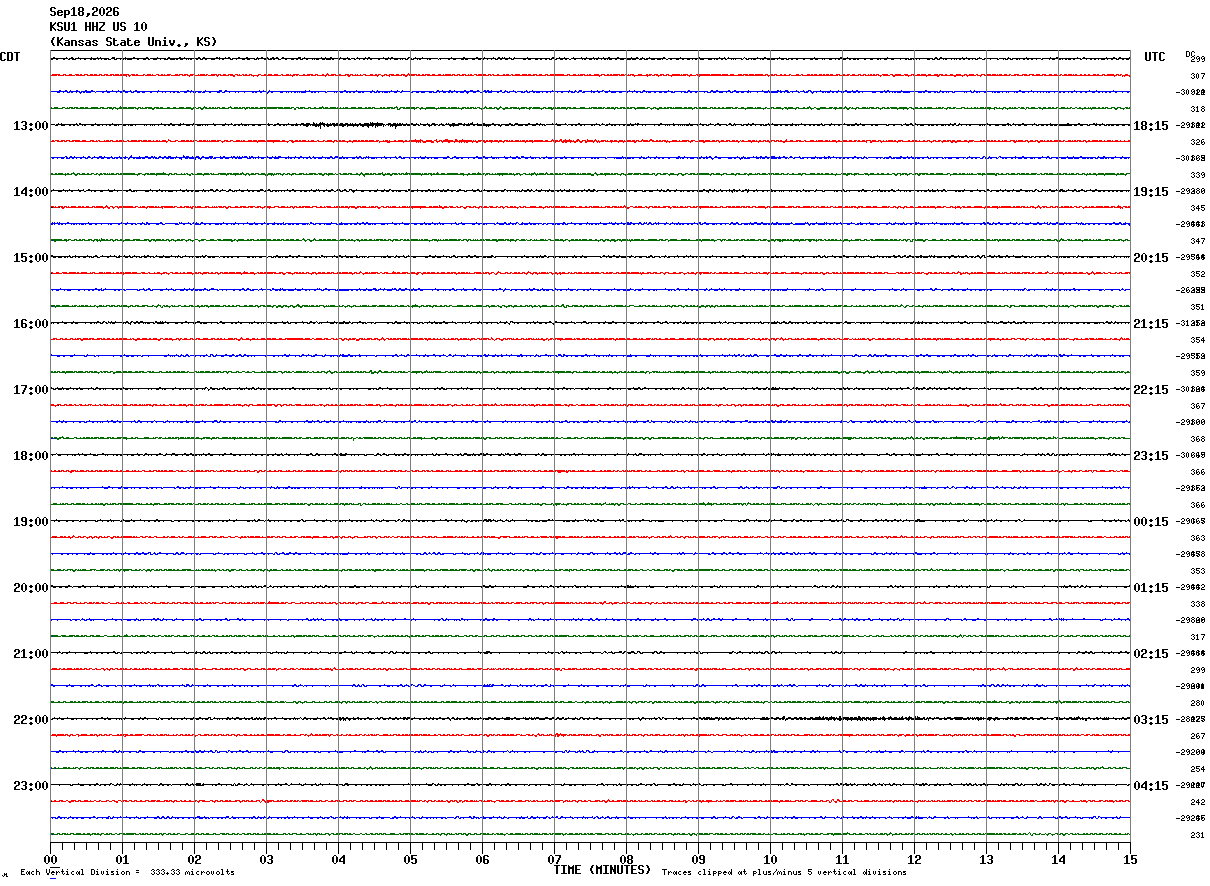Click the 03:15 UTC row label
This screenshot has width=1210, height=886.
(x=1151, y=720)
